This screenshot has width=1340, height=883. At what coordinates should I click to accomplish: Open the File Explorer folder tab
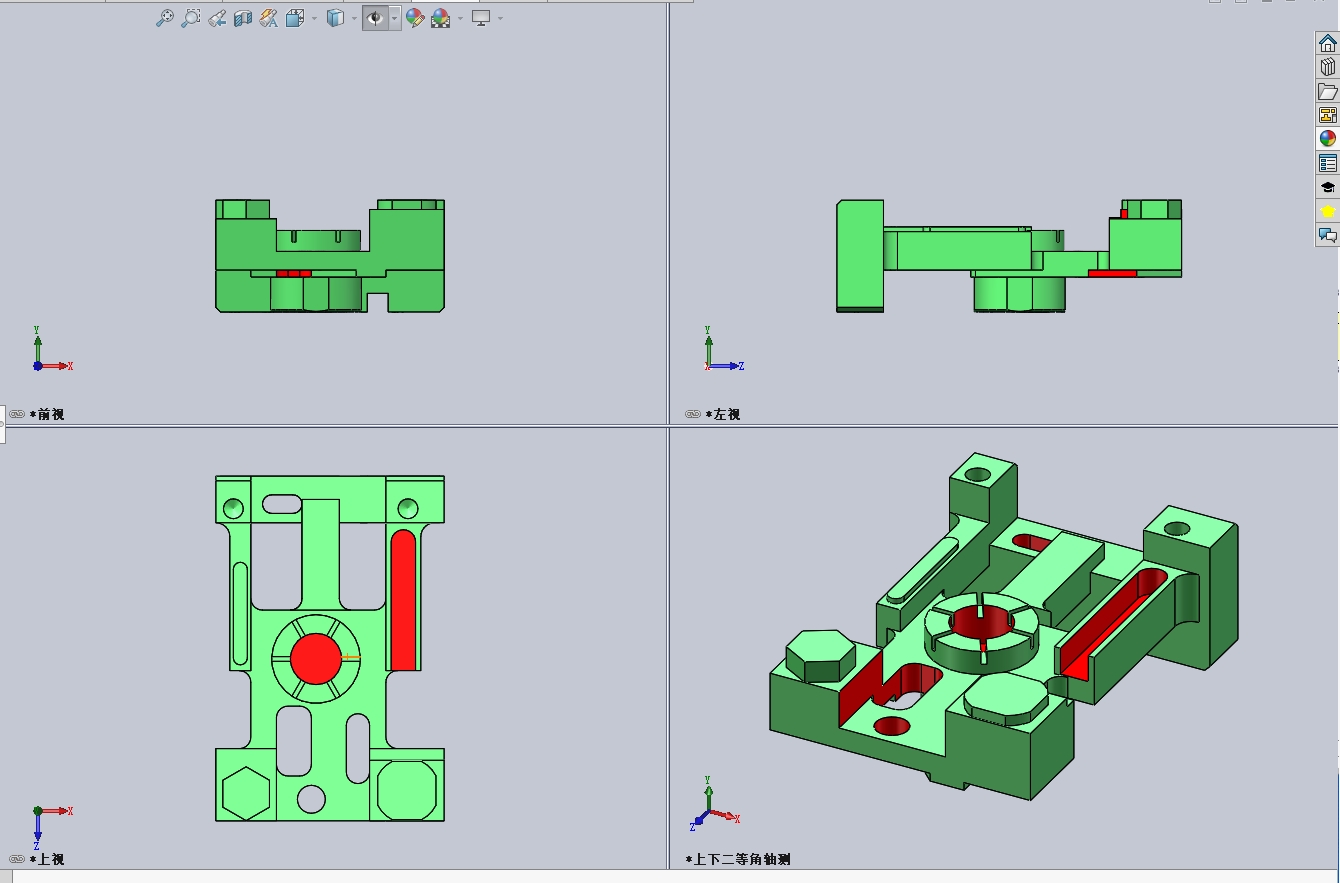(x=1328, y=91)
